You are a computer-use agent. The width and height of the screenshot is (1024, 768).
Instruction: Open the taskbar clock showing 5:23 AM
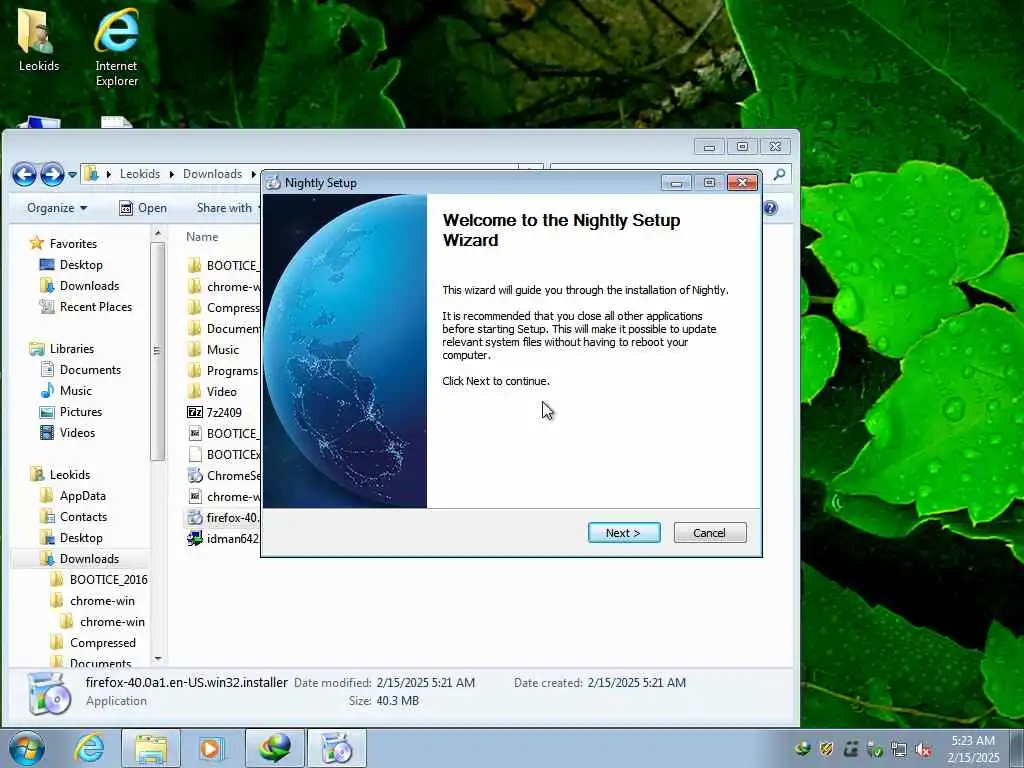point(973,748)
